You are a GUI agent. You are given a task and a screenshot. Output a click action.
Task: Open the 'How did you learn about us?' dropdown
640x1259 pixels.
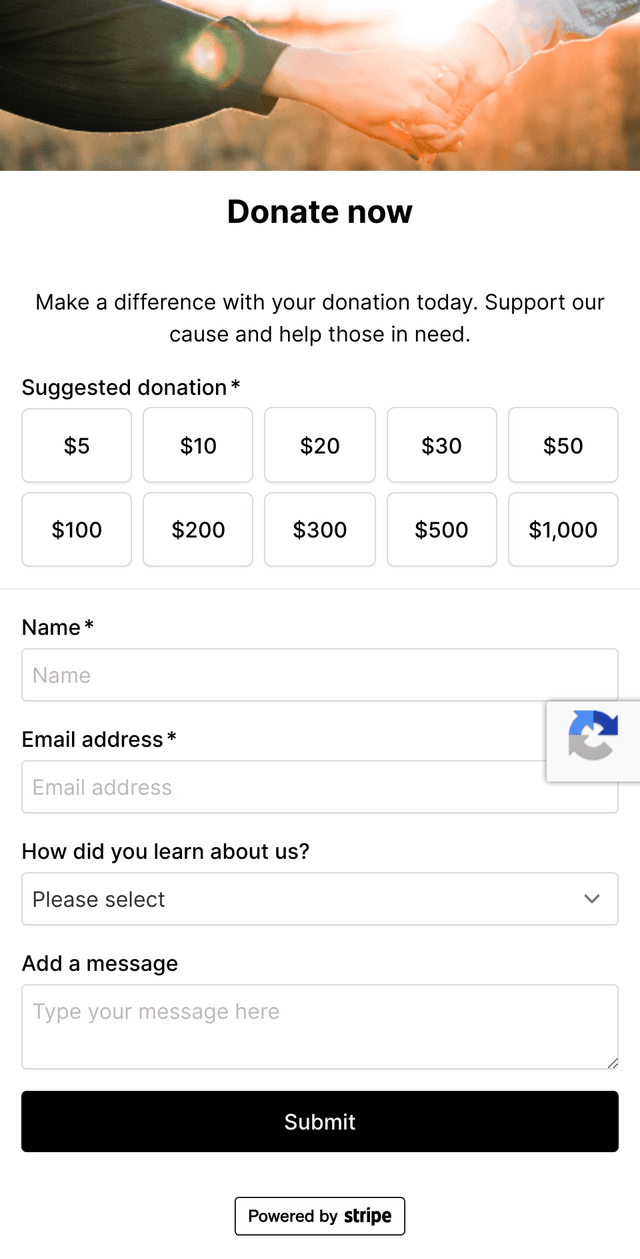[x=300, y=899]
